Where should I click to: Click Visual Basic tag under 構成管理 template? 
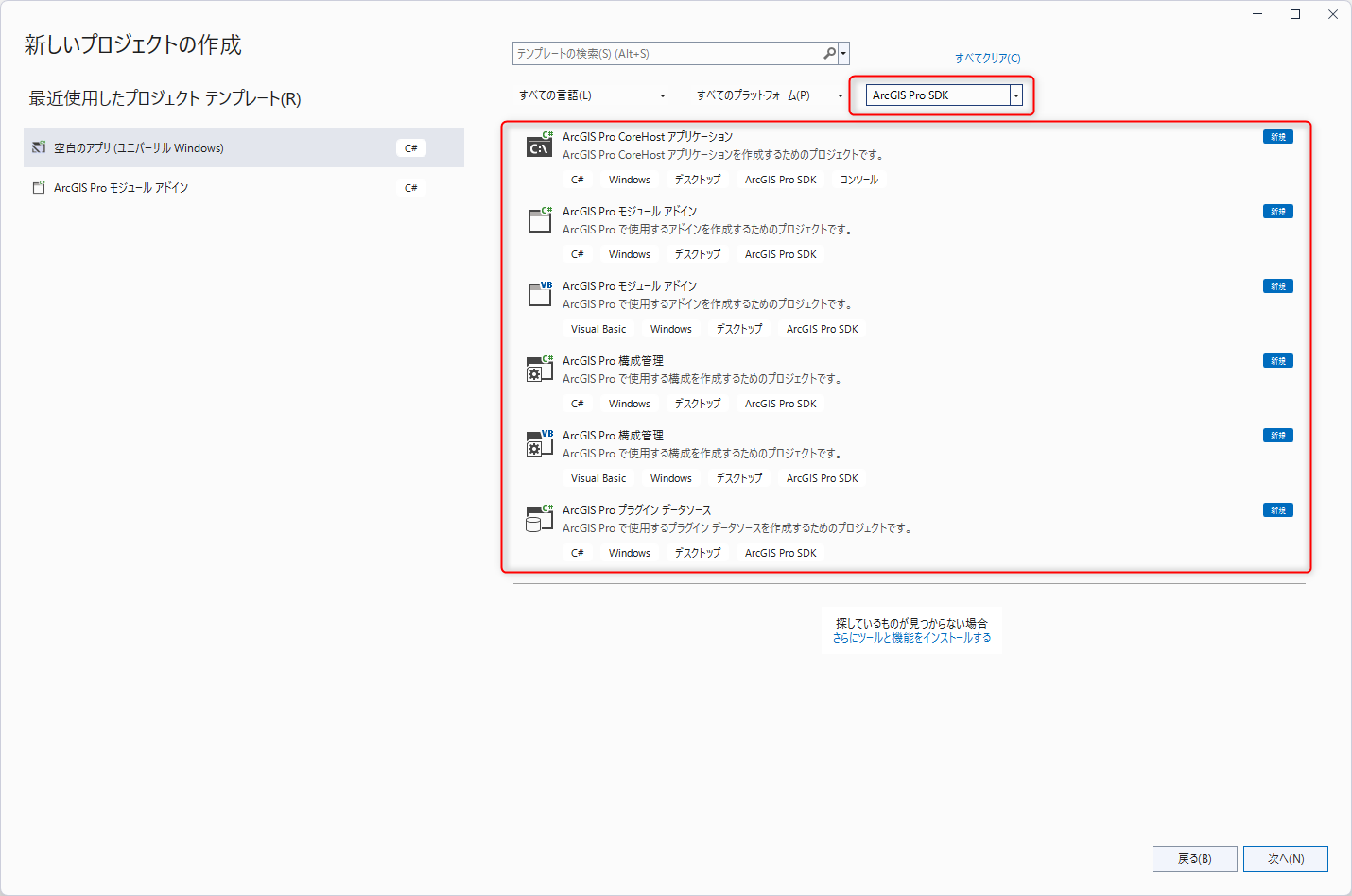[598, 478]
